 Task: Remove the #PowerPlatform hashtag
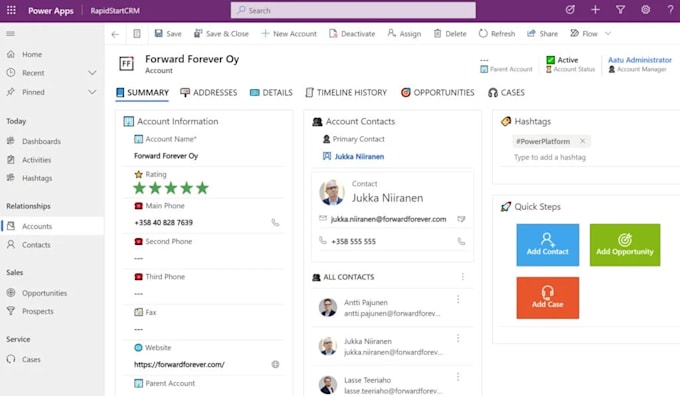coord(582,141)
